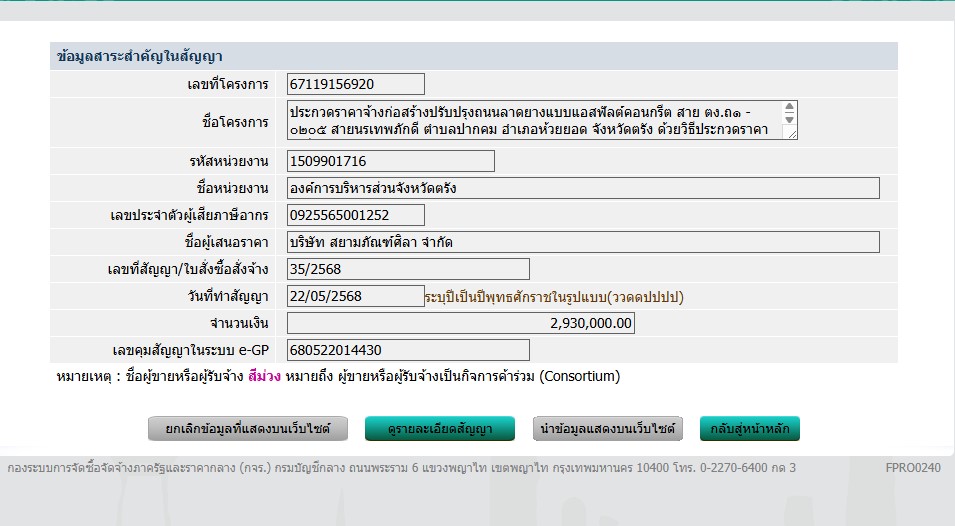Click the footer page code FPRO0240
Viewport: 955px width, 526px height.
click(x=913, y=468)
